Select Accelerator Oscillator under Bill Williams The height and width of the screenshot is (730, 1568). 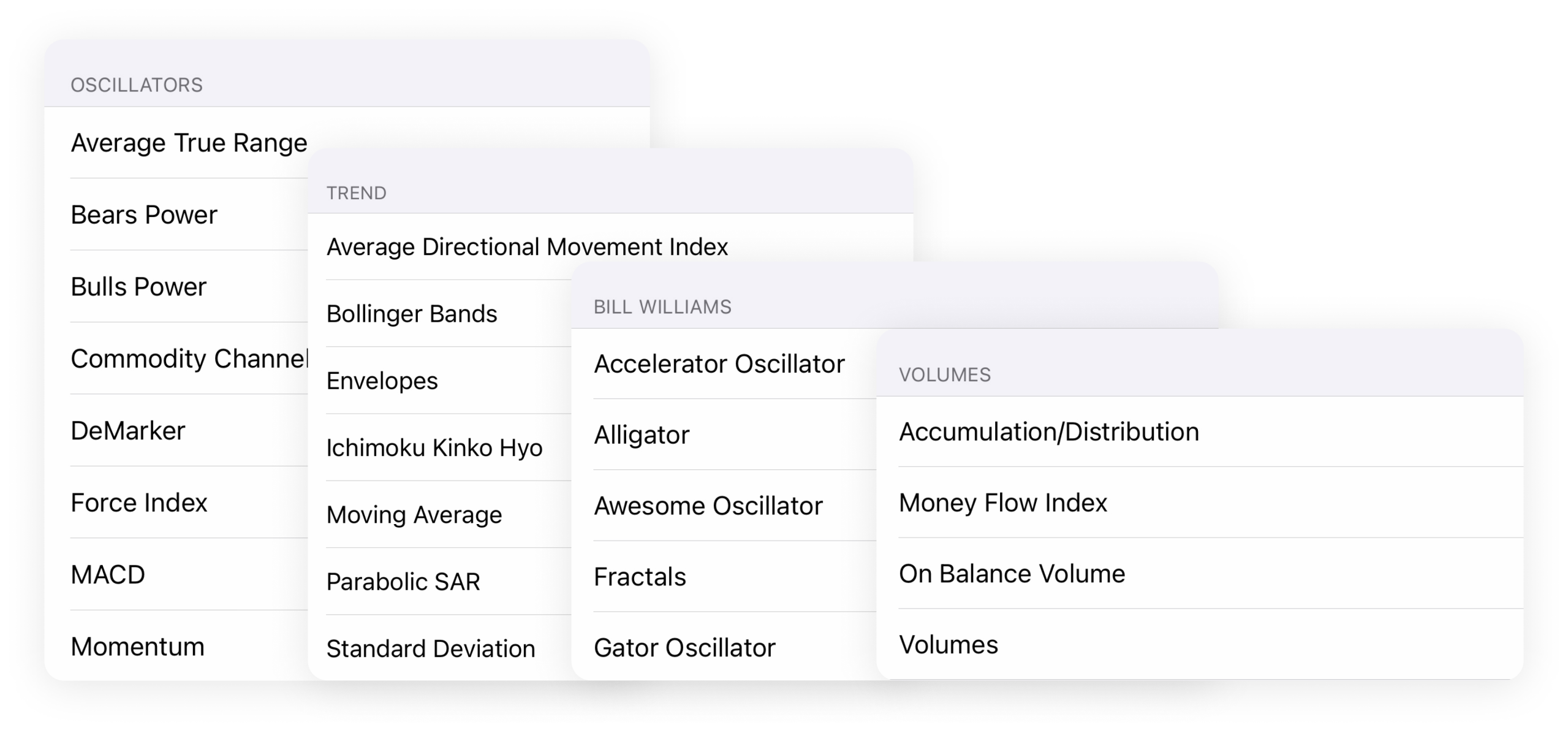coord(719,364)
